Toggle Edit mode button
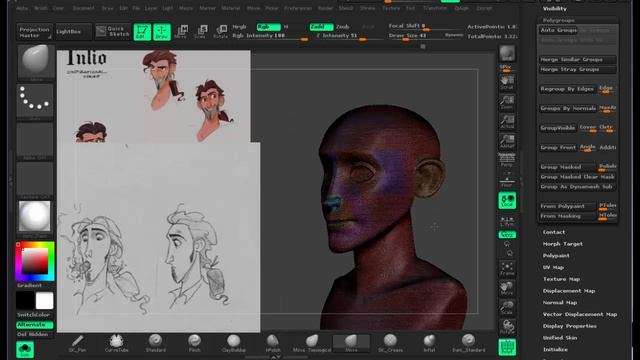 (x=142, y=32)
